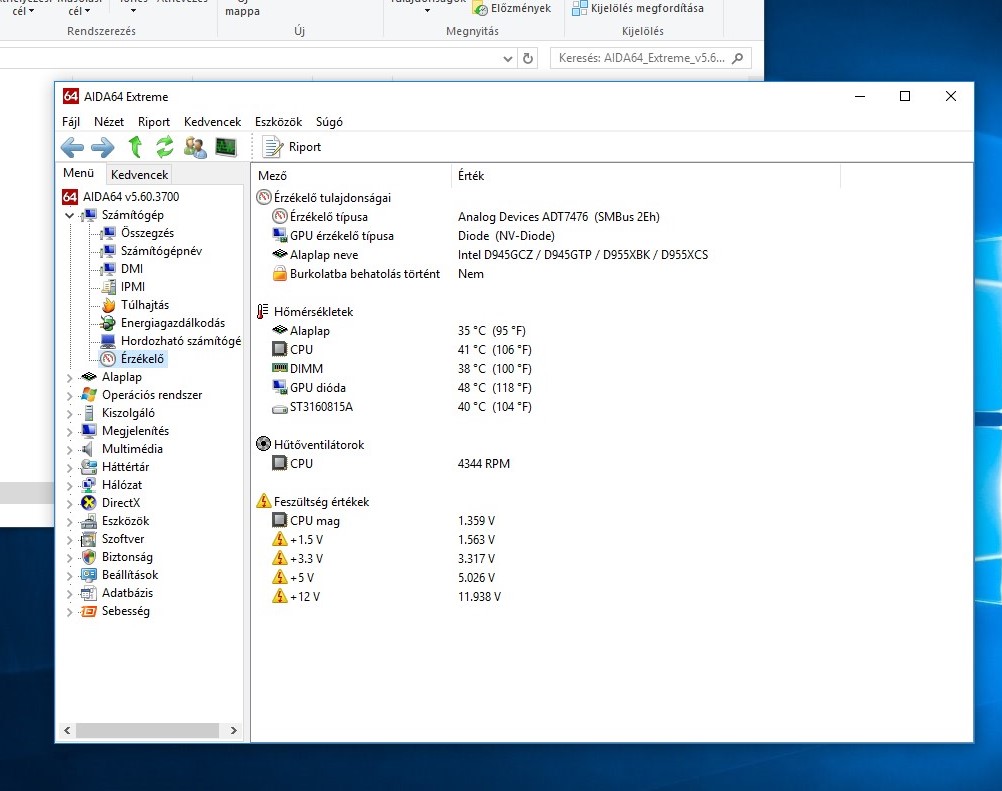This screenshot has height=791, width=1002.
Task: Click the right arrow of tree scrollbar
Action: click(x=233, y=730)
